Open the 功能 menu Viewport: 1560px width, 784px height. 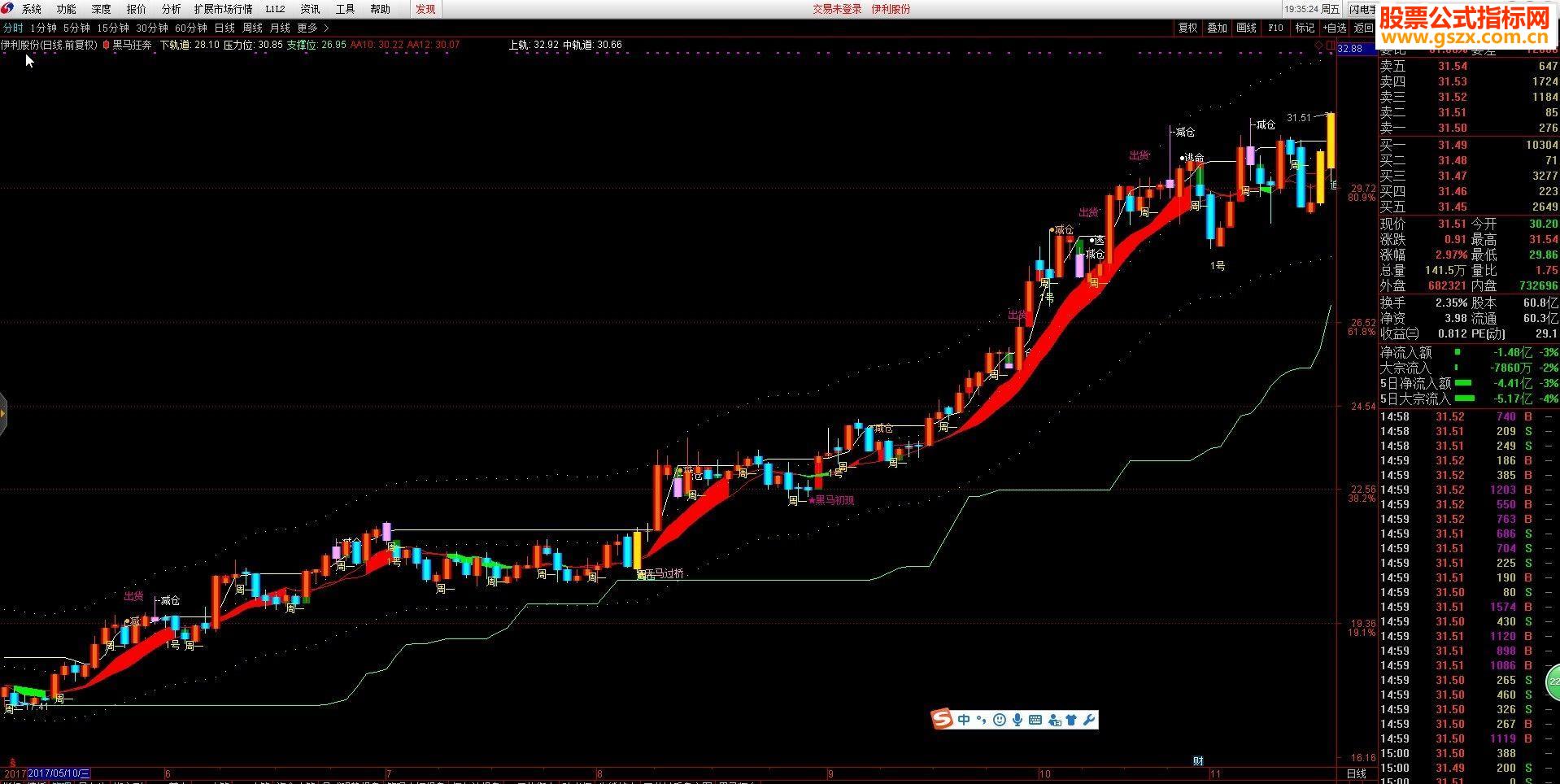[66, 9]
